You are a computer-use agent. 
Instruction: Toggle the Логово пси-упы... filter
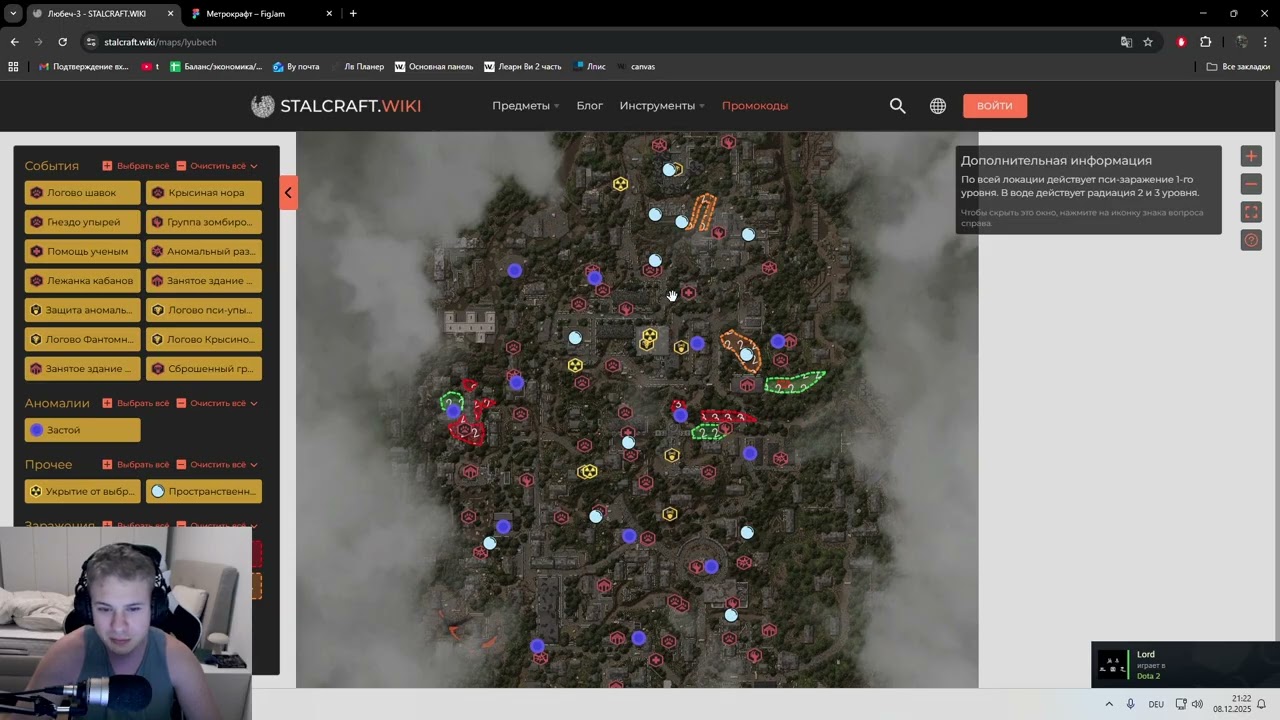tap(204, 310)
